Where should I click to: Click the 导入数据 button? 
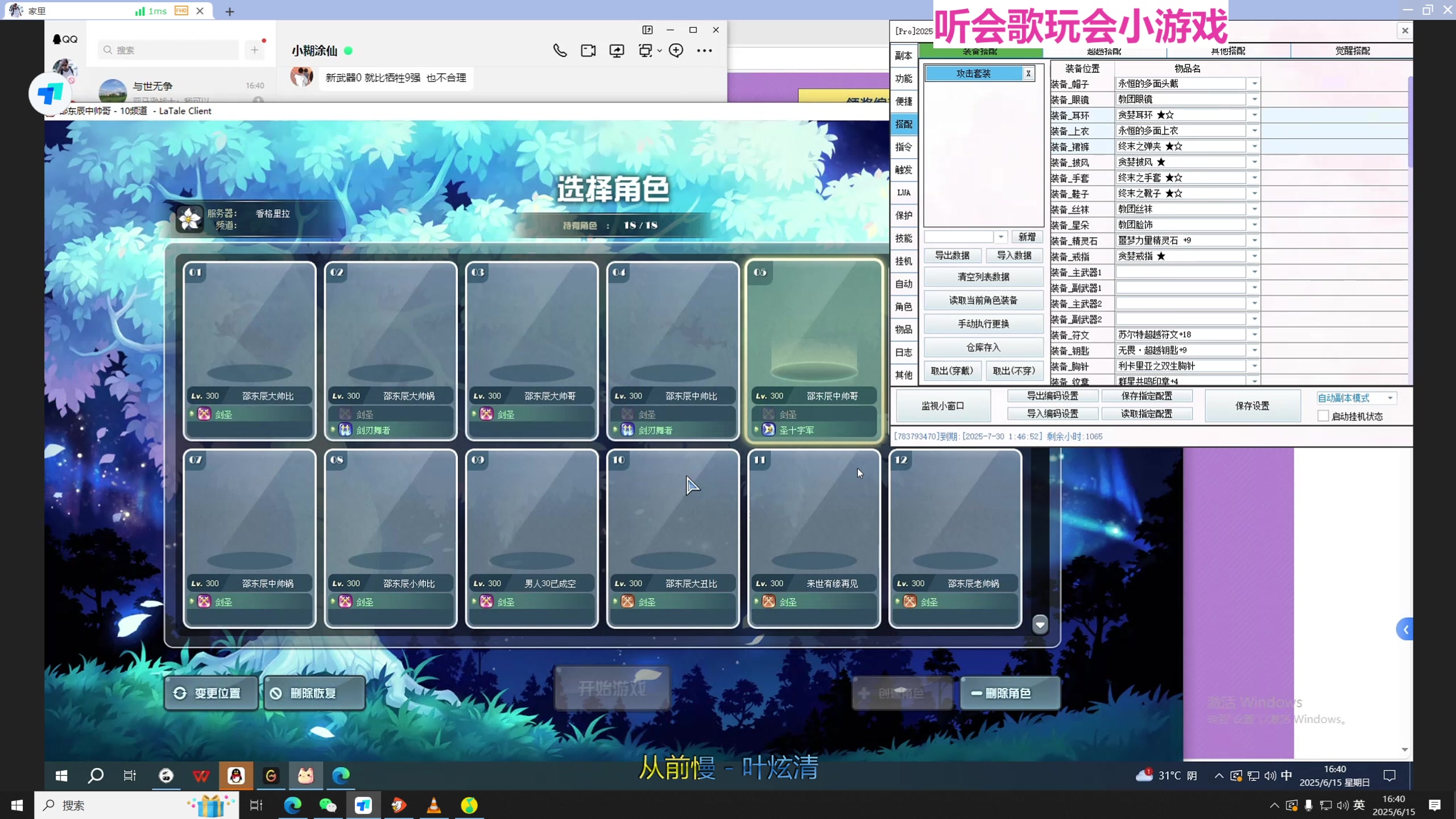point(1014,255)
